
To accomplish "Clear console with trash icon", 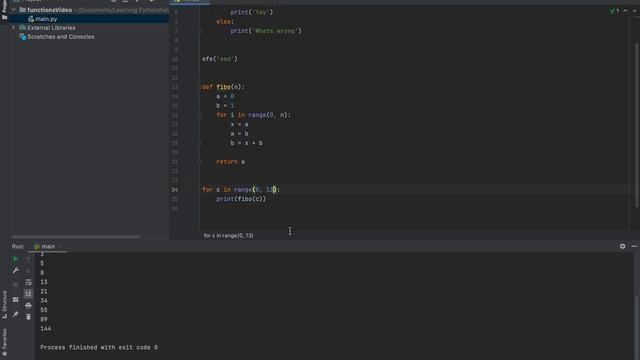I will click(28, 317).
